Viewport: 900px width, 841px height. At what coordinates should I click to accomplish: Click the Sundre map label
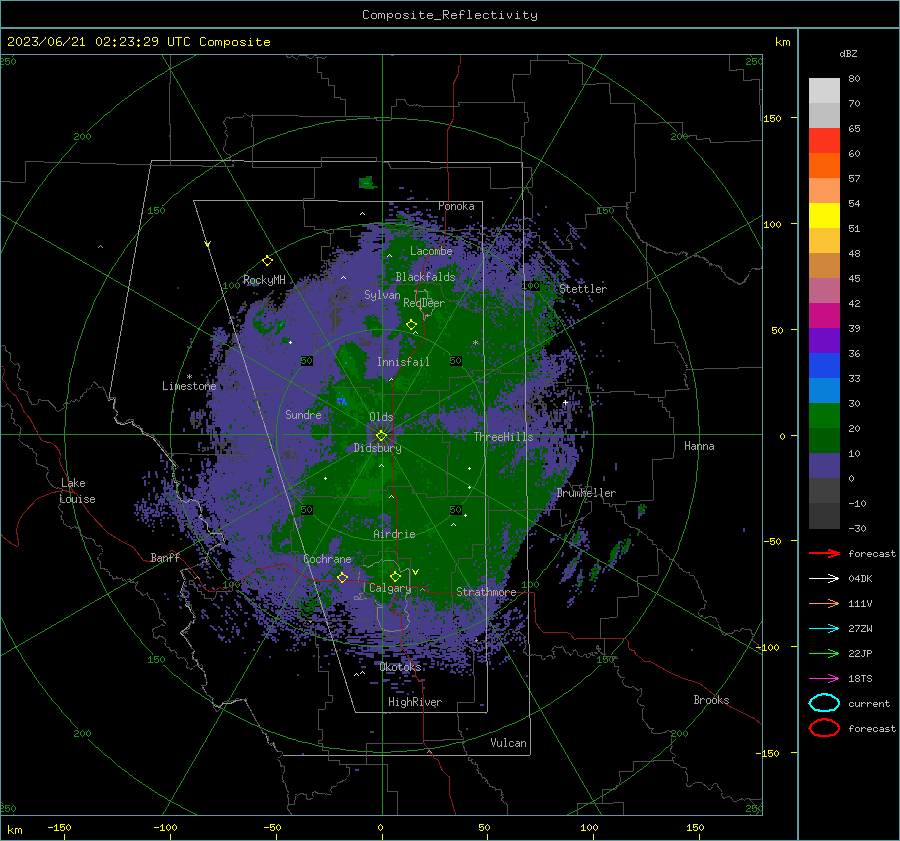coord(303,414)
